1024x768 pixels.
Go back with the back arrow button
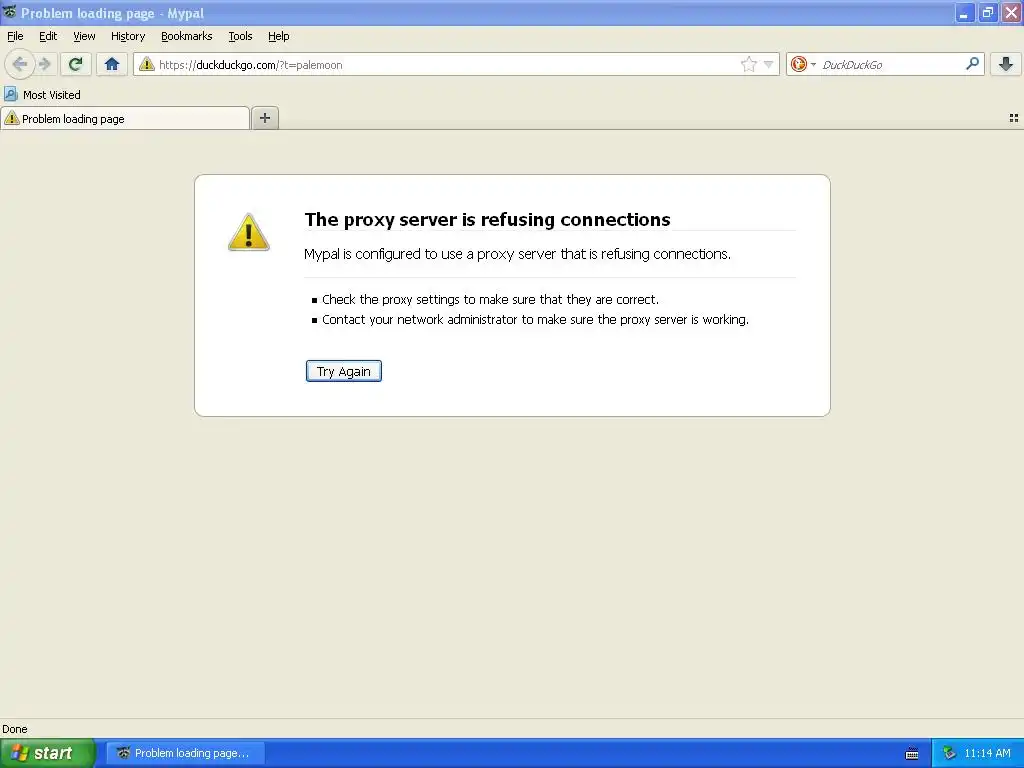coord(20,64)
